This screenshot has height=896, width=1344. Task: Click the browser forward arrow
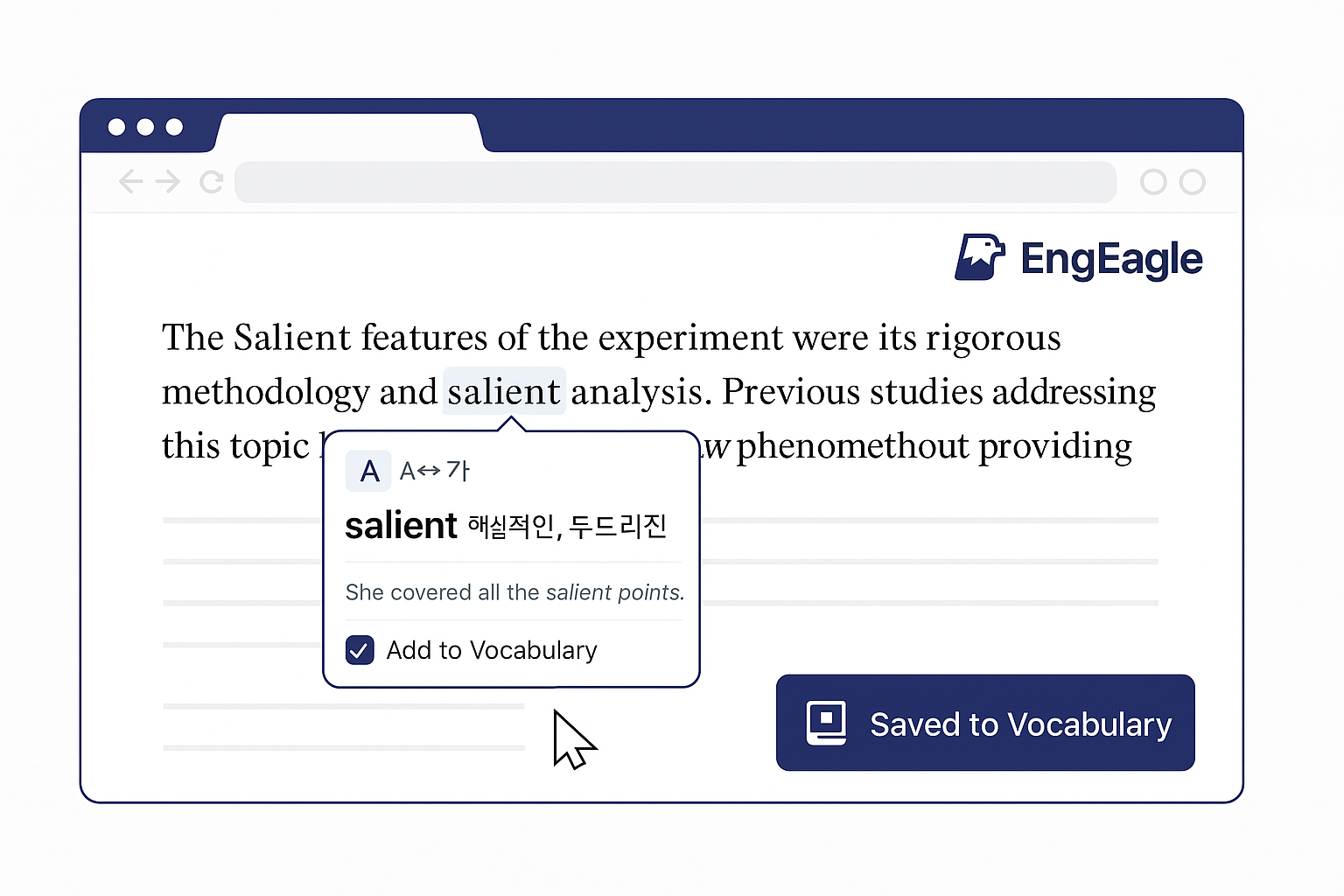pos(168,182)
